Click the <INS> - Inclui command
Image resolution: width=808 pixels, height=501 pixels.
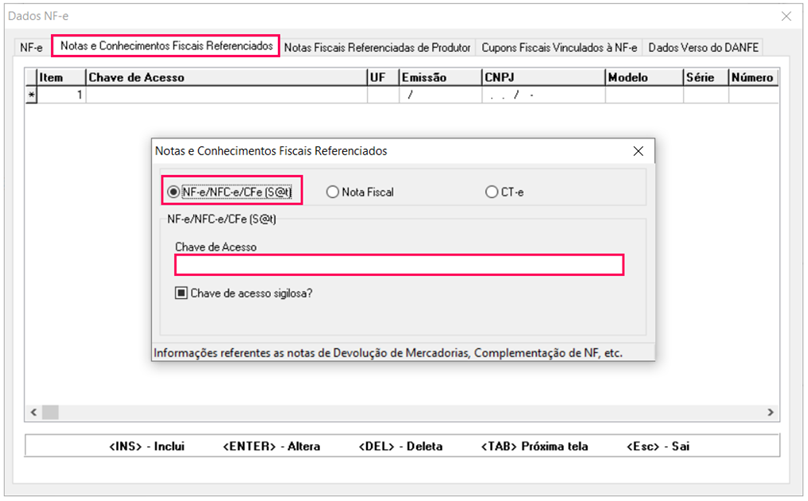click(147, 446)
